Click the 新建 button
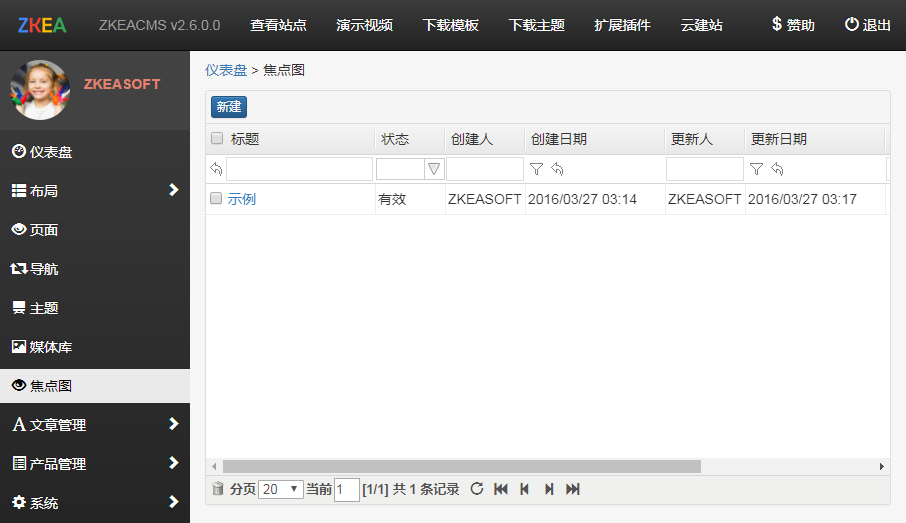906x523 pixels. [229, 107]
